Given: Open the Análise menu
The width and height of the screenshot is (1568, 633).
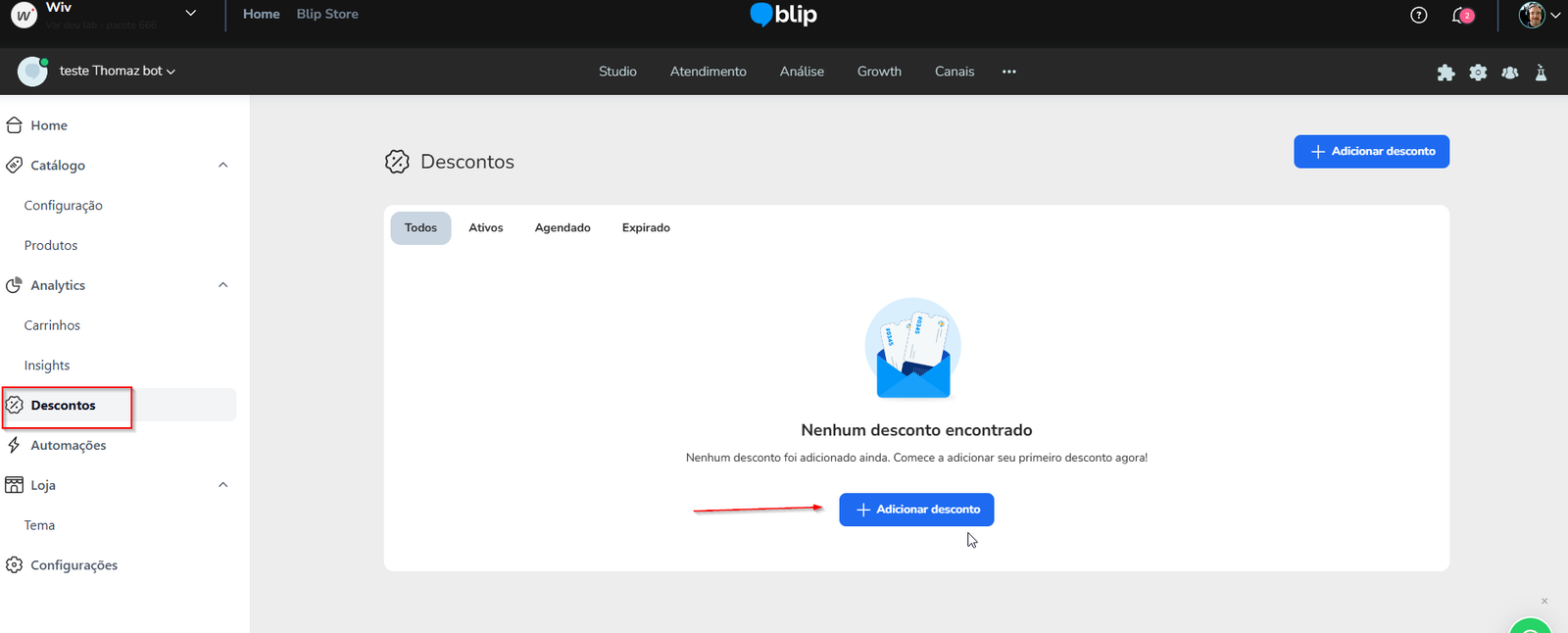Looking at the screenshot, I should (x=802, y=72).
